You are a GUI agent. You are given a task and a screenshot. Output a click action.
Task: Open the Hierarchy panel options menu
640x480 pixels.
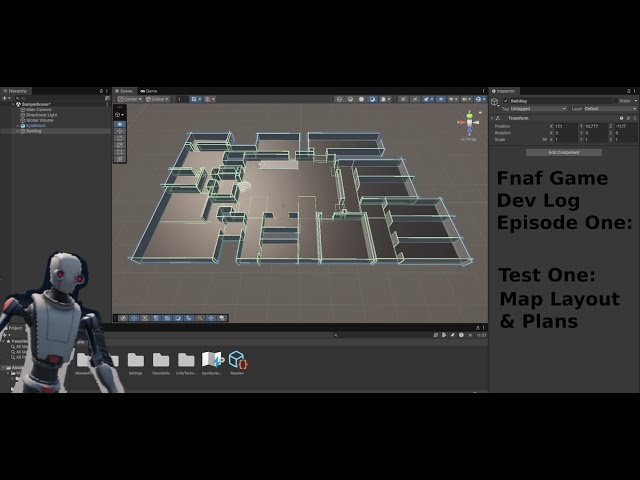pyautogui.click(x=107, y=91)
